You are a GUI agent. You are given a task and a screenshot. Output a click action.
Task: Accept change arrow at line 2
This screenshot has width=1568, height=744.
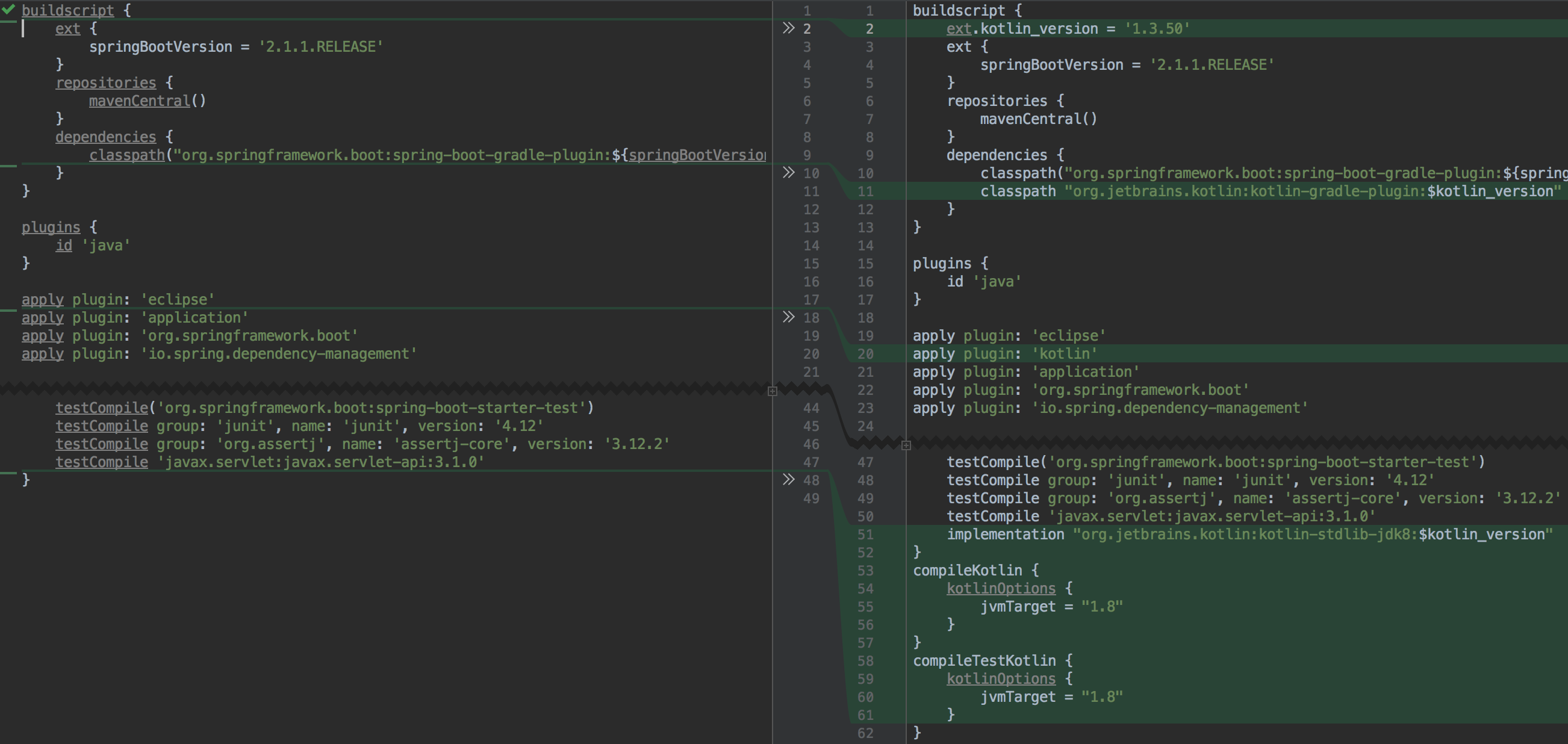pos(788,28)
